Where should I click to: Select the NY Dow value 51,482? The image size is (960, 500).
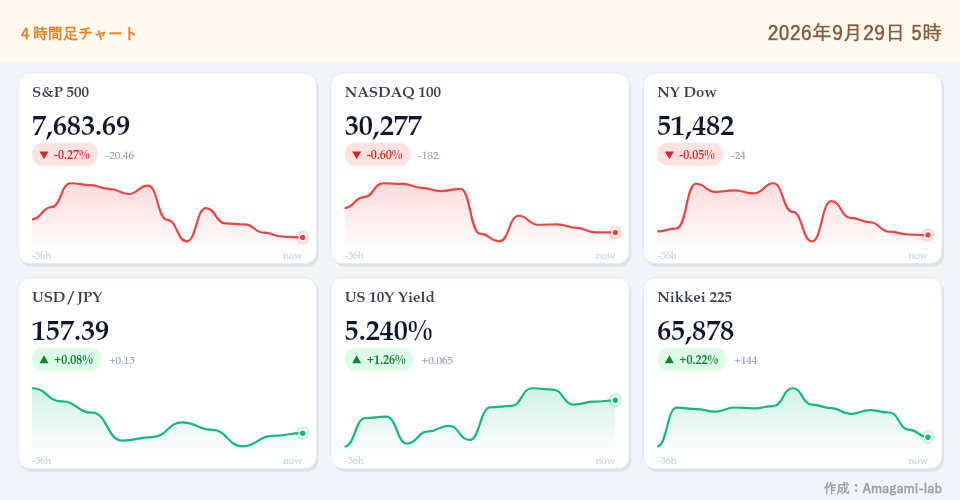[x=696, y=126]
